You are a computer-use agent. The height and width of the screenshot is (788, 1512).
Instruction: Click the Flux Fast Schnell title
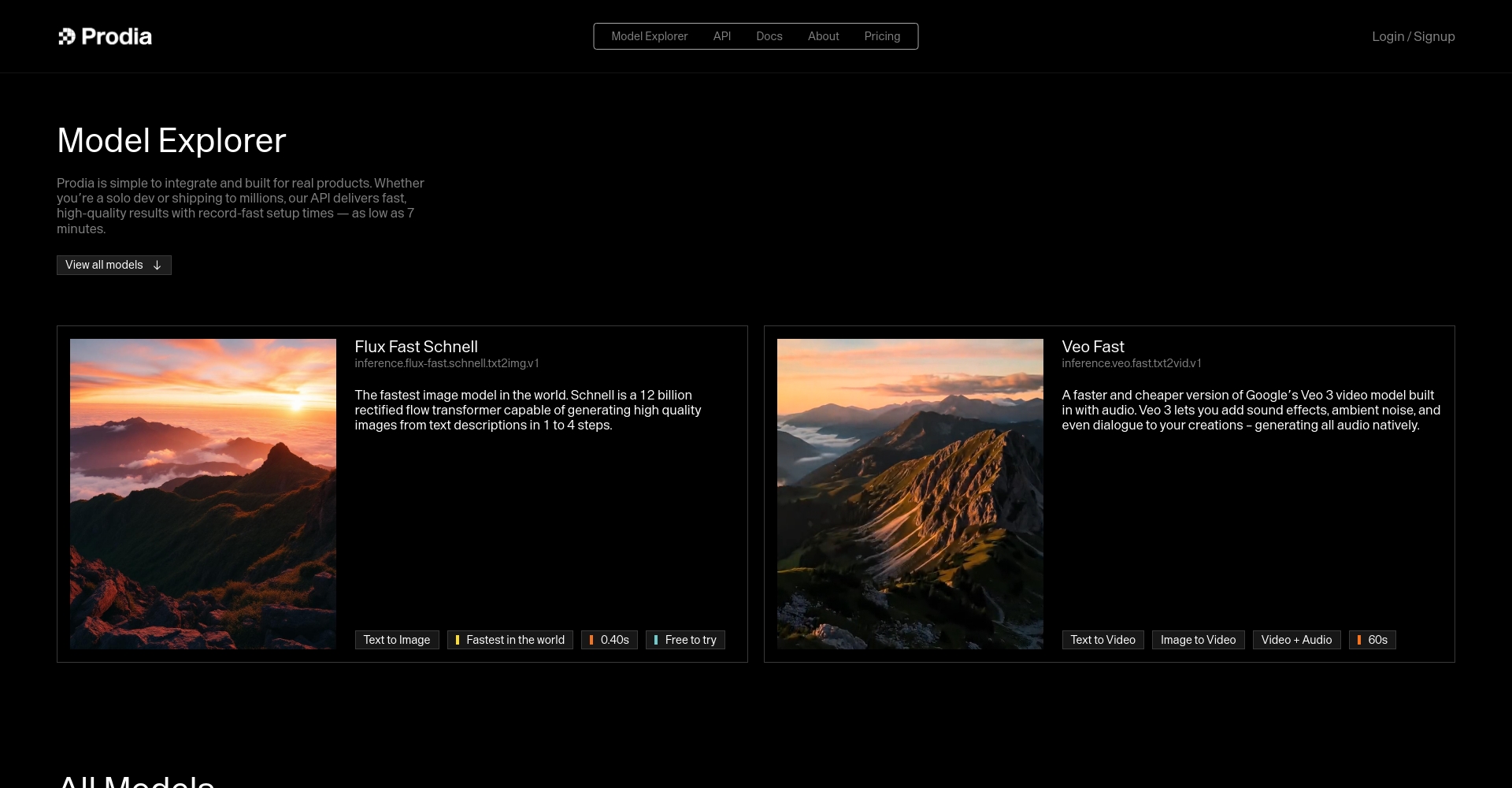click(416, 347)
